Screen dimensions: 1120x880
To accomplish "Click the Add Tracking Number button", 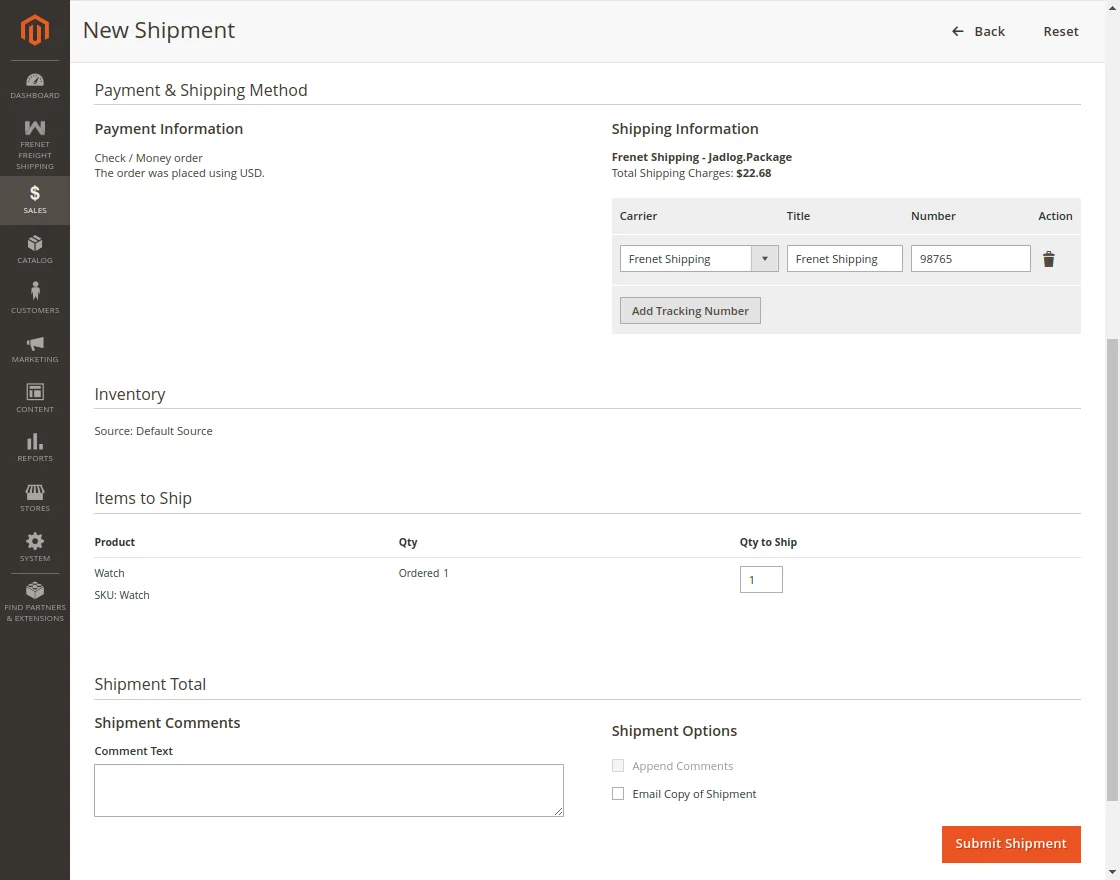I will [x=690, y=310].
